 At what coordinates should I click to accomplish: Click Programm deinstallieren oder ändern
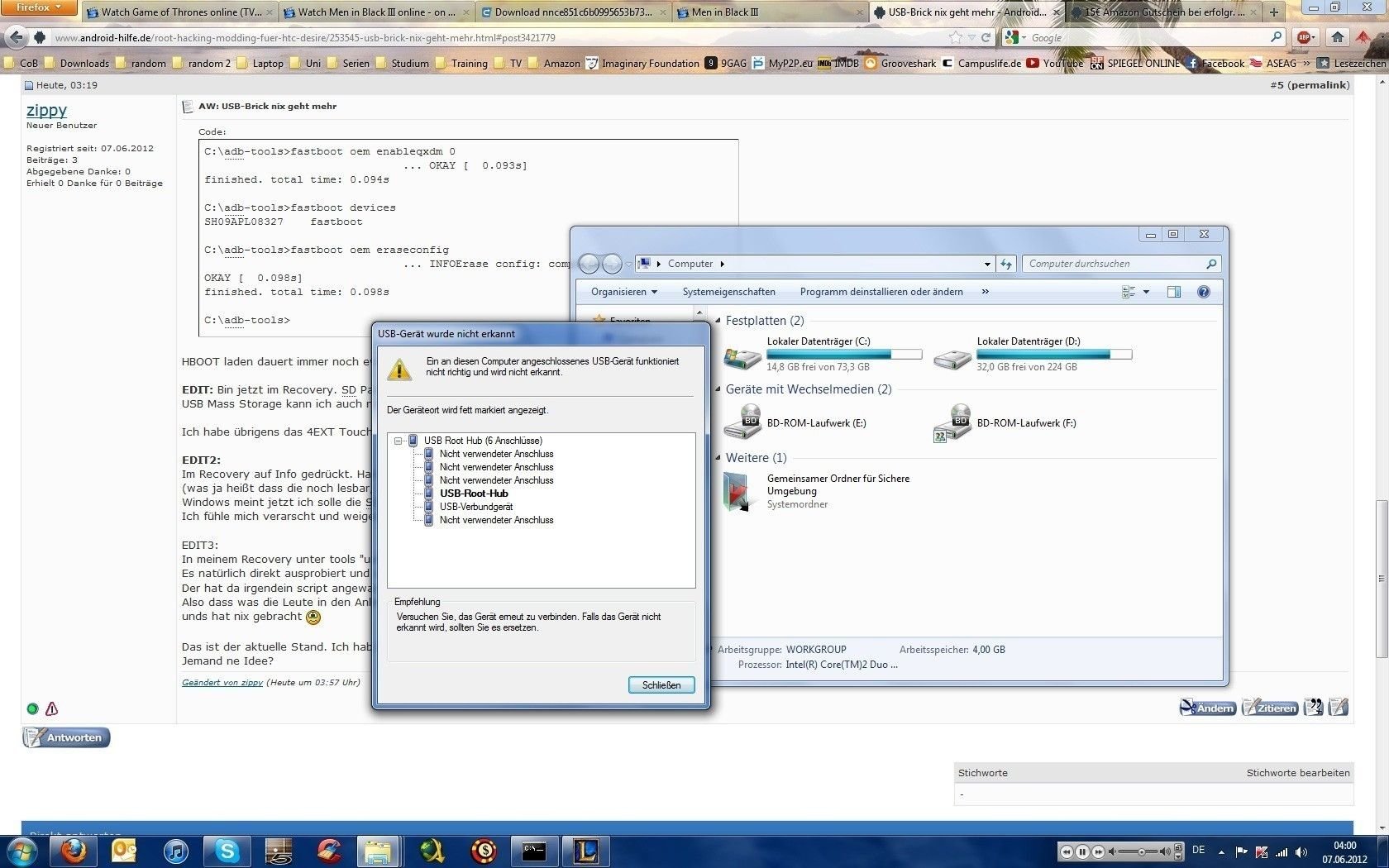[881, 292]
